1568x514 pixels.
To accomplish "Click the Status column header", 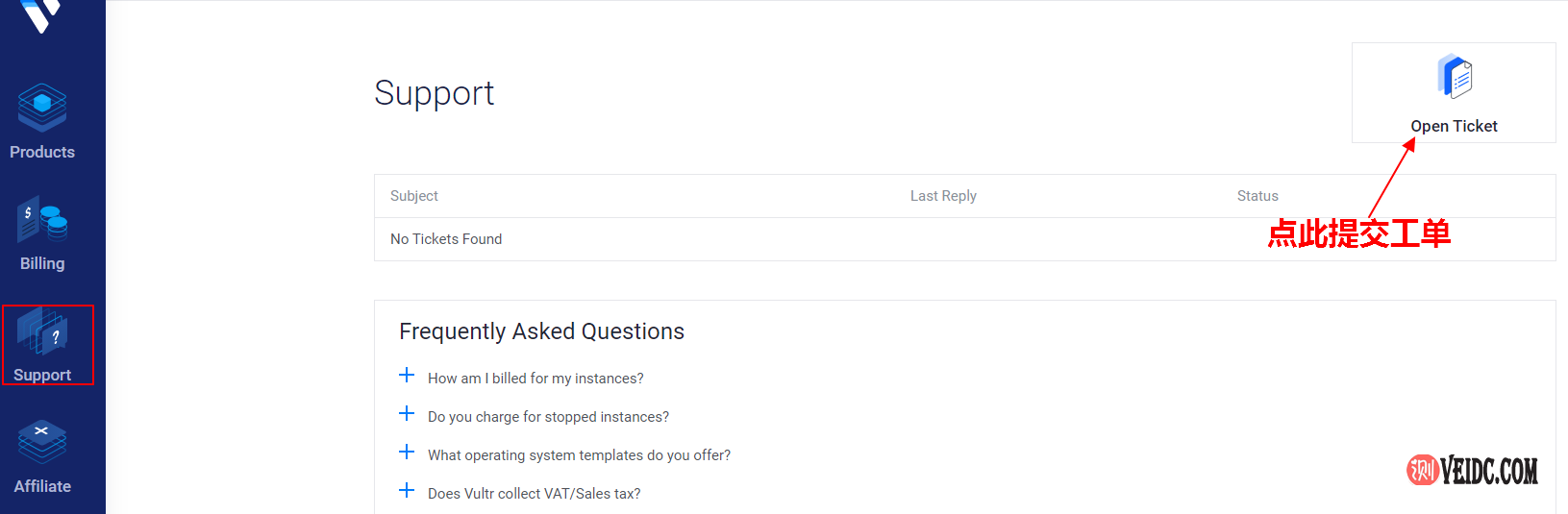I will (1257, 196).
